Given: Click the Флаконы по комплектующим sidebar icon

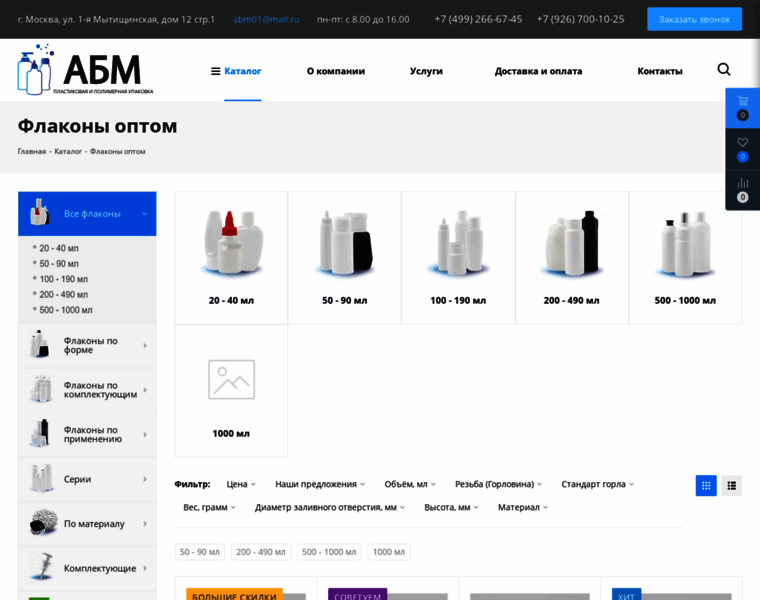Looking at the screenshot, I should [41, 389].
